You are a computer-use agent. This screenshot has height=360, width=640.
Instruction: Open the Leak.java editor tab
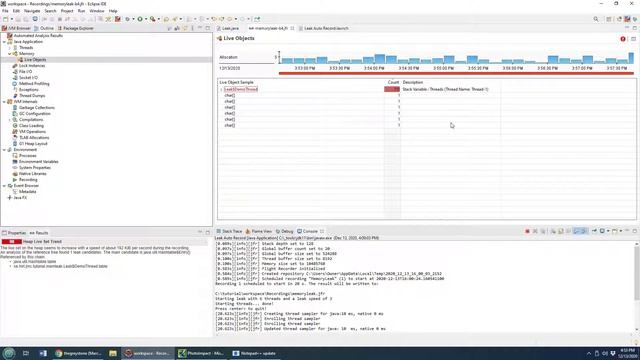228,28
